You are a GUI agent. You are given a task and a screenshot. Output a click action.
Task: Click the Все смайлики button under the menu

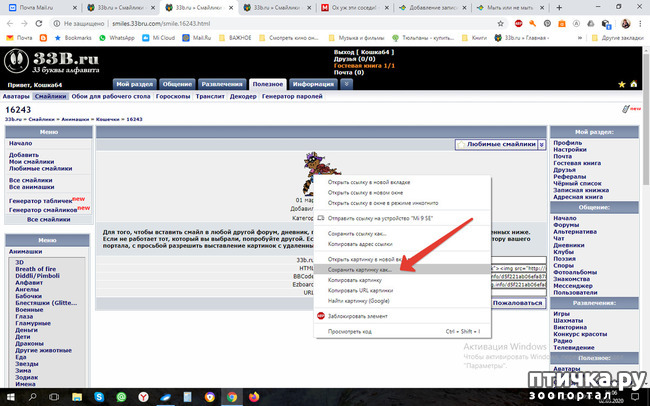coord(49,219)
